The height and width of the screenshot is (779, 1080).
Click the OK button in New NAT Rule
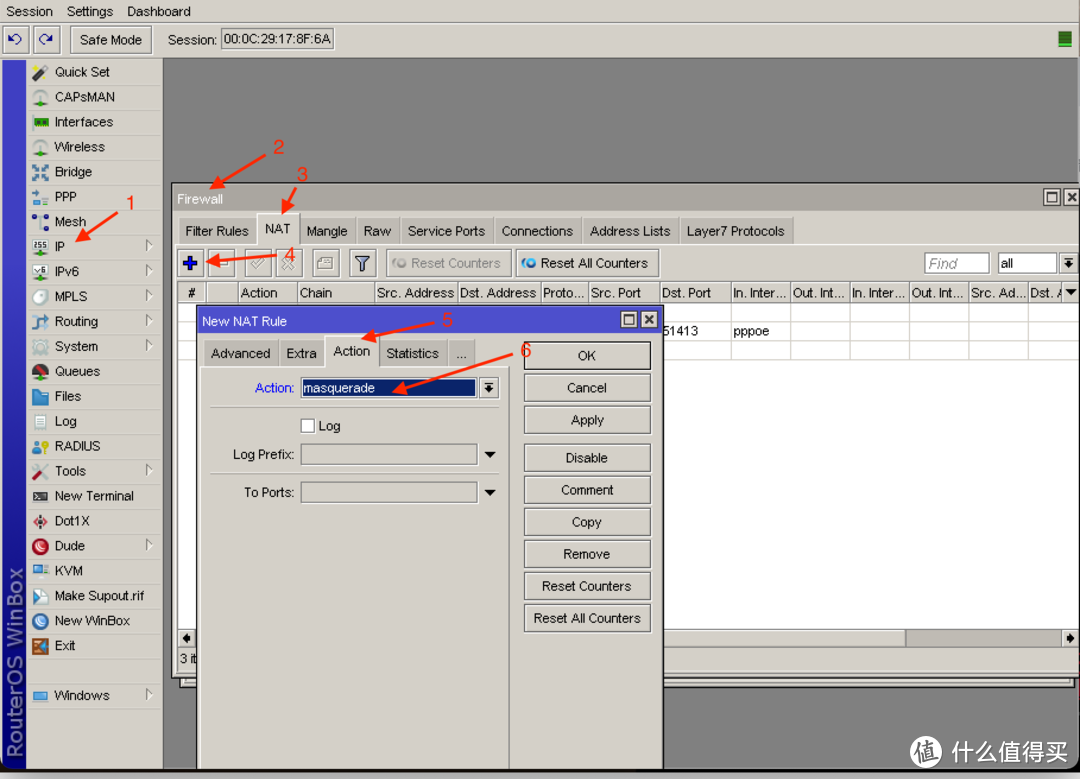586,355
